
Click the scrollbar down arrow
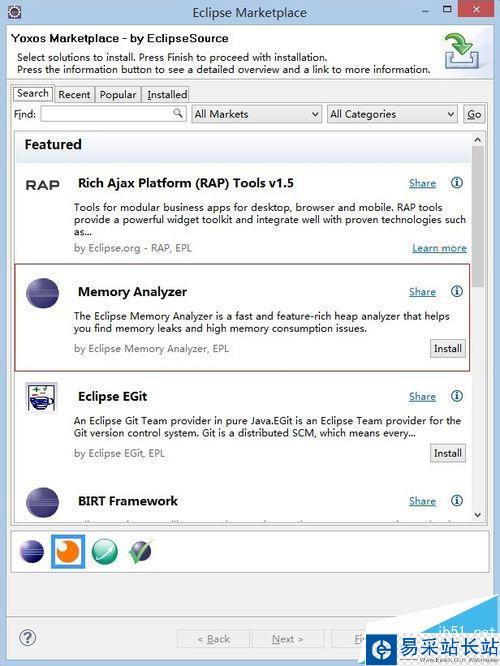click(477, 515)
